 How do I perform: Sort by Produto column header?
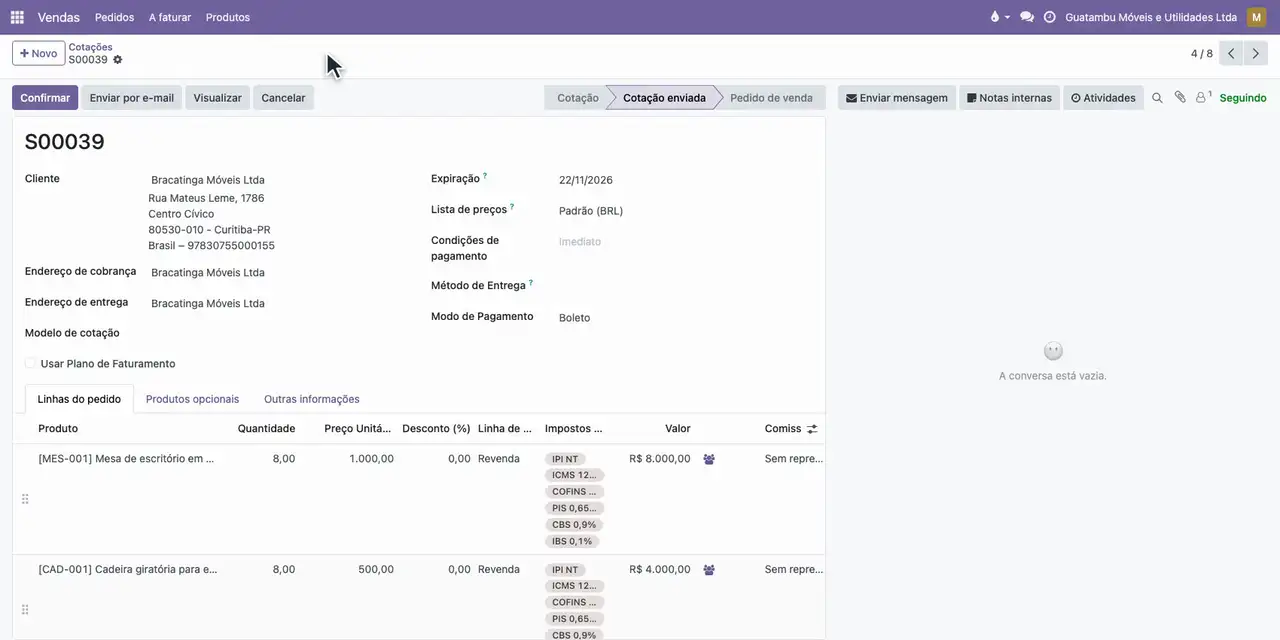[x=58, y=429]
